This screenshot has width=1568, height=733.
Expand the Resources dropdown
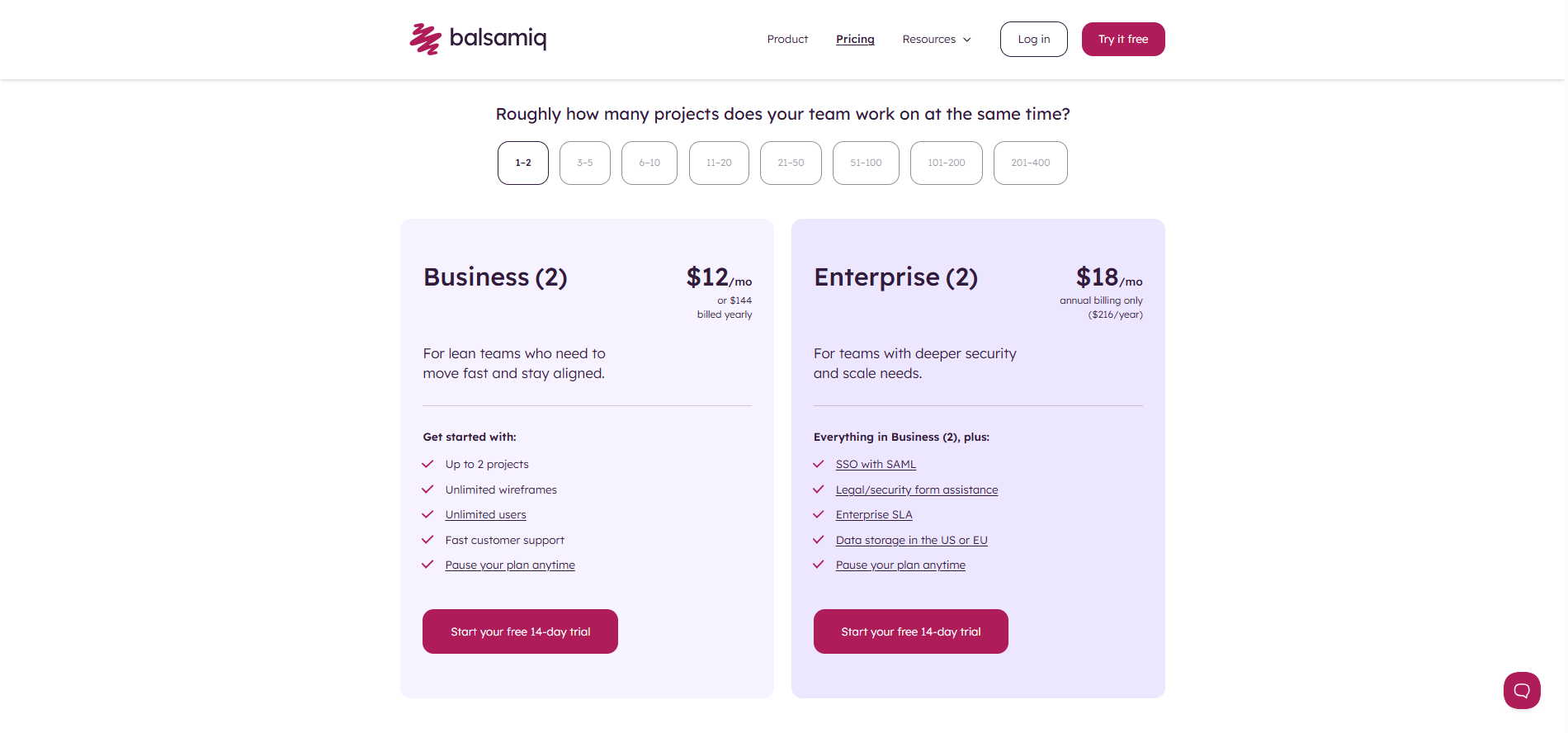(936, 39)
